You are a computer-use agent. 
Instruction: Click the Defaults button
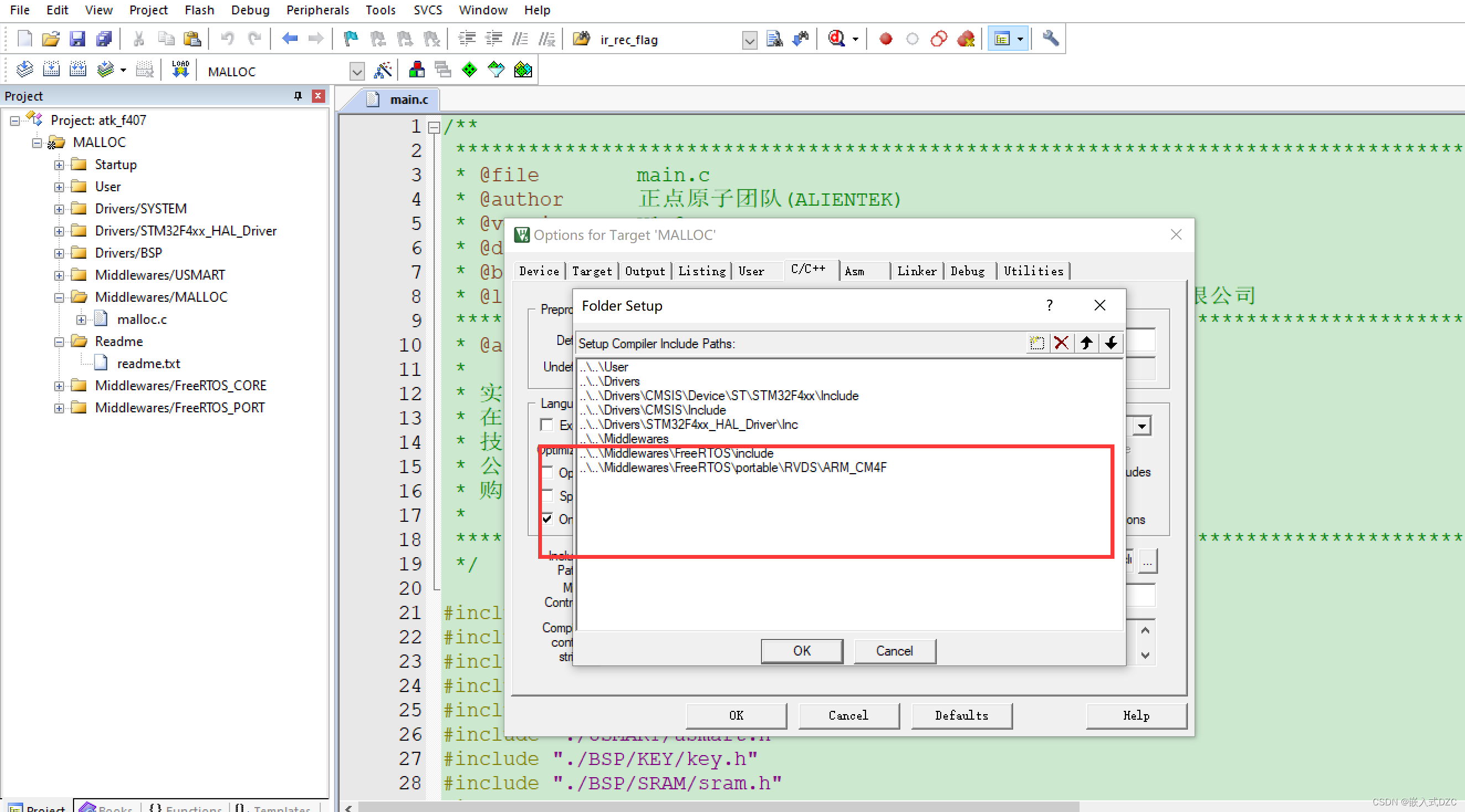[x=961, y=715]
